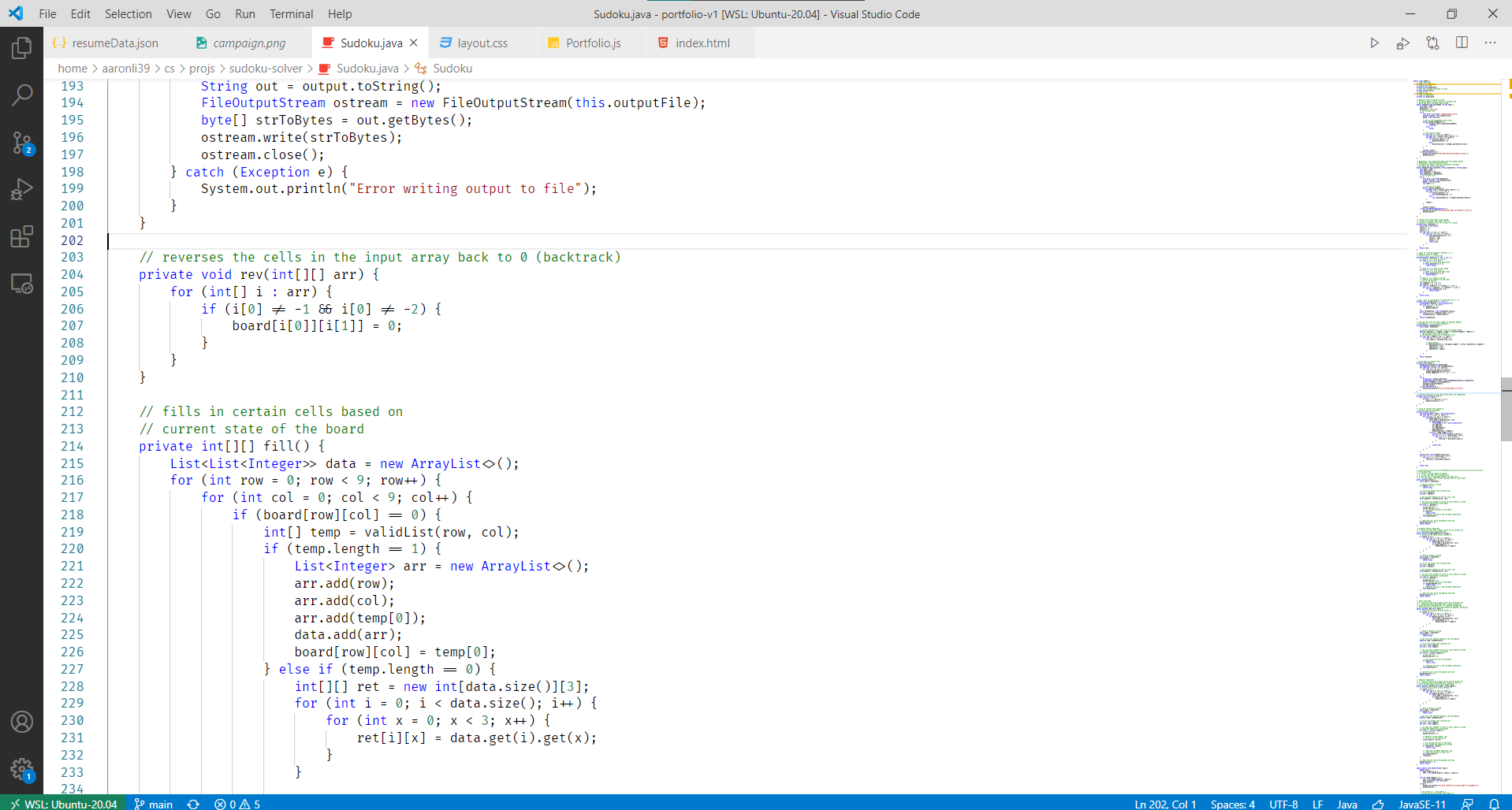Screen dimensions: 1512x810
Task: Expand the Sudoku class breadcrumb
Action: pyautogui.click(x=444, y=69)
